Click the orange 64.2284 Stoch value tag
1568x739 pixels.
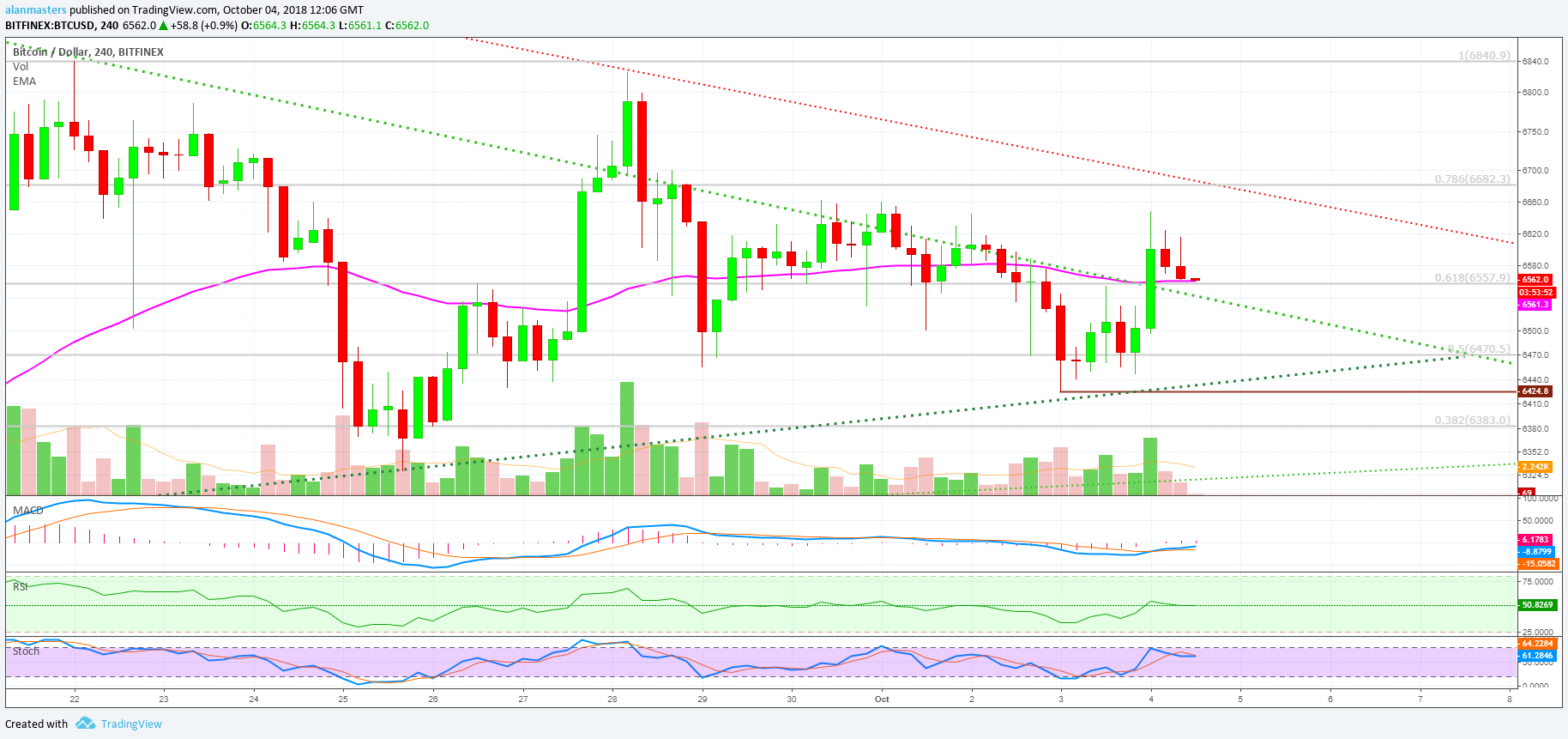point(1537,643)
